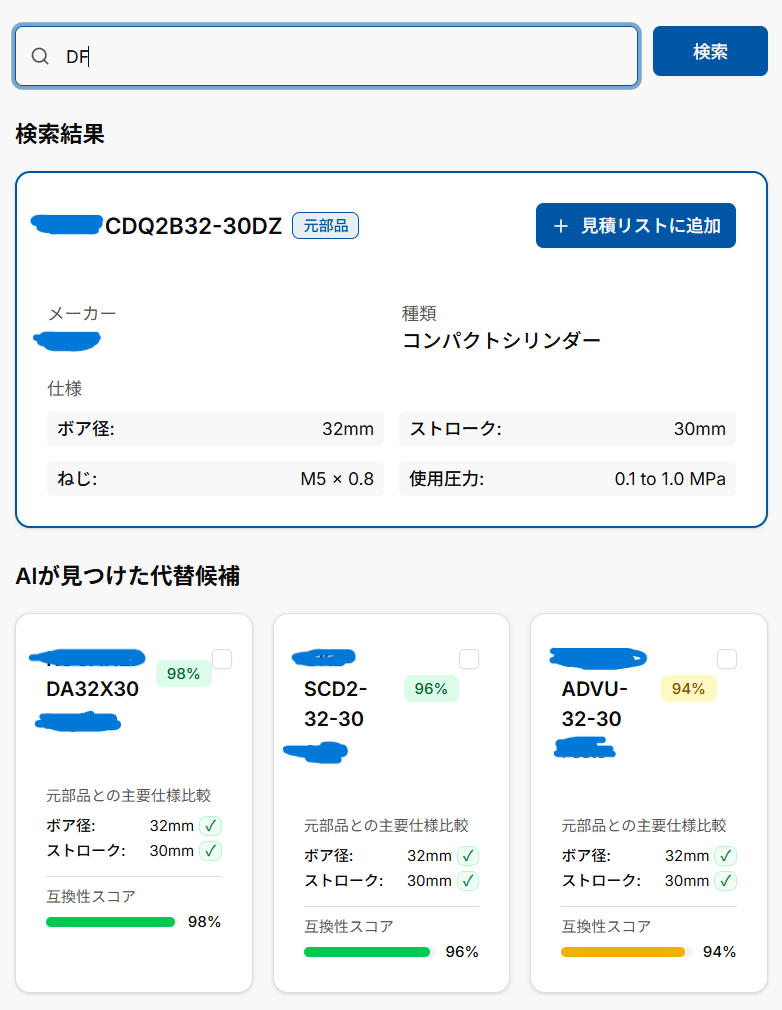Click stroke checkmark on DA32X30 card

[x=211, y=851]
